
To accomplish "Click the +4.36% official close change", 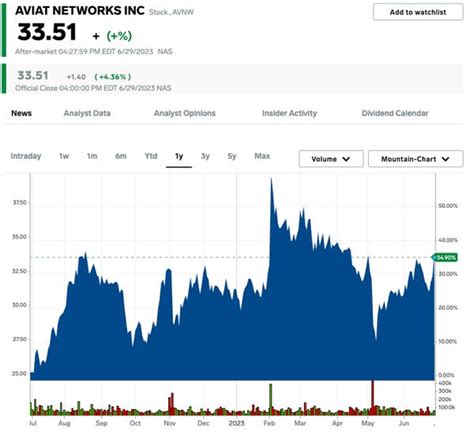I will (113, 77).
